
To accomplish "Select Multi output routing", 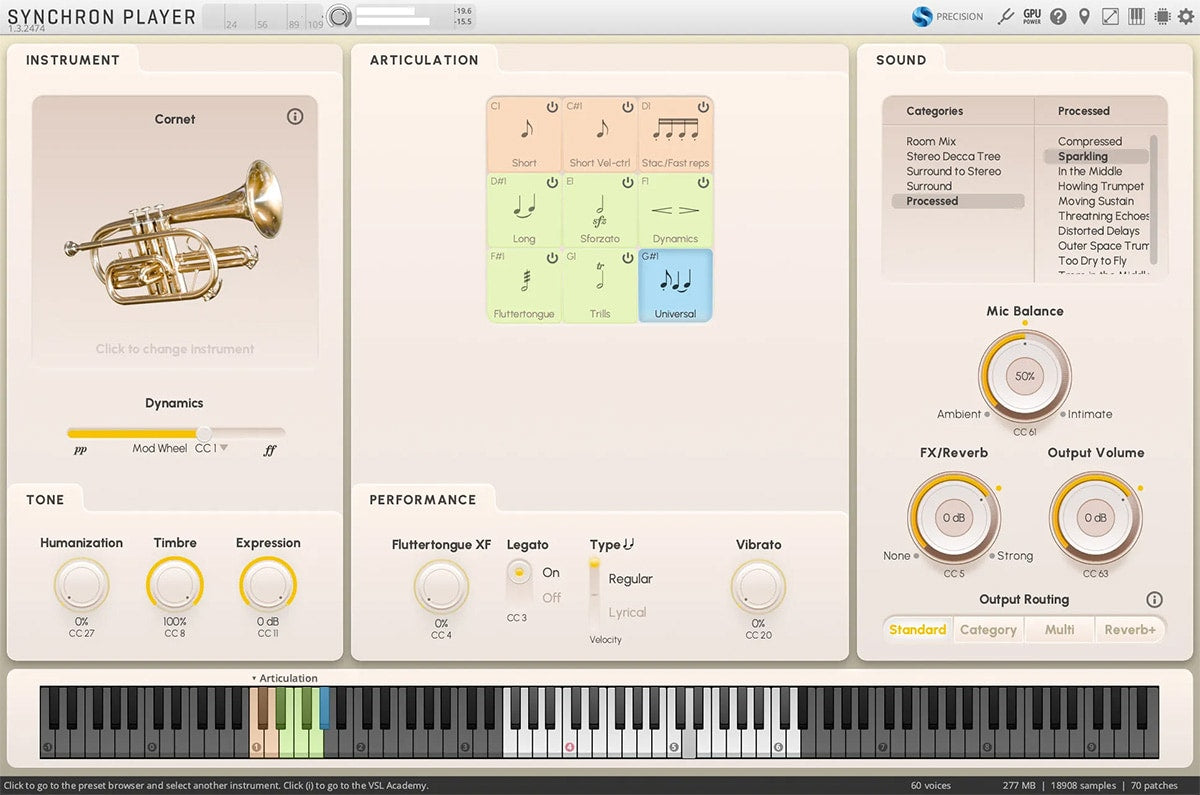I will [x=1059, y=630].
